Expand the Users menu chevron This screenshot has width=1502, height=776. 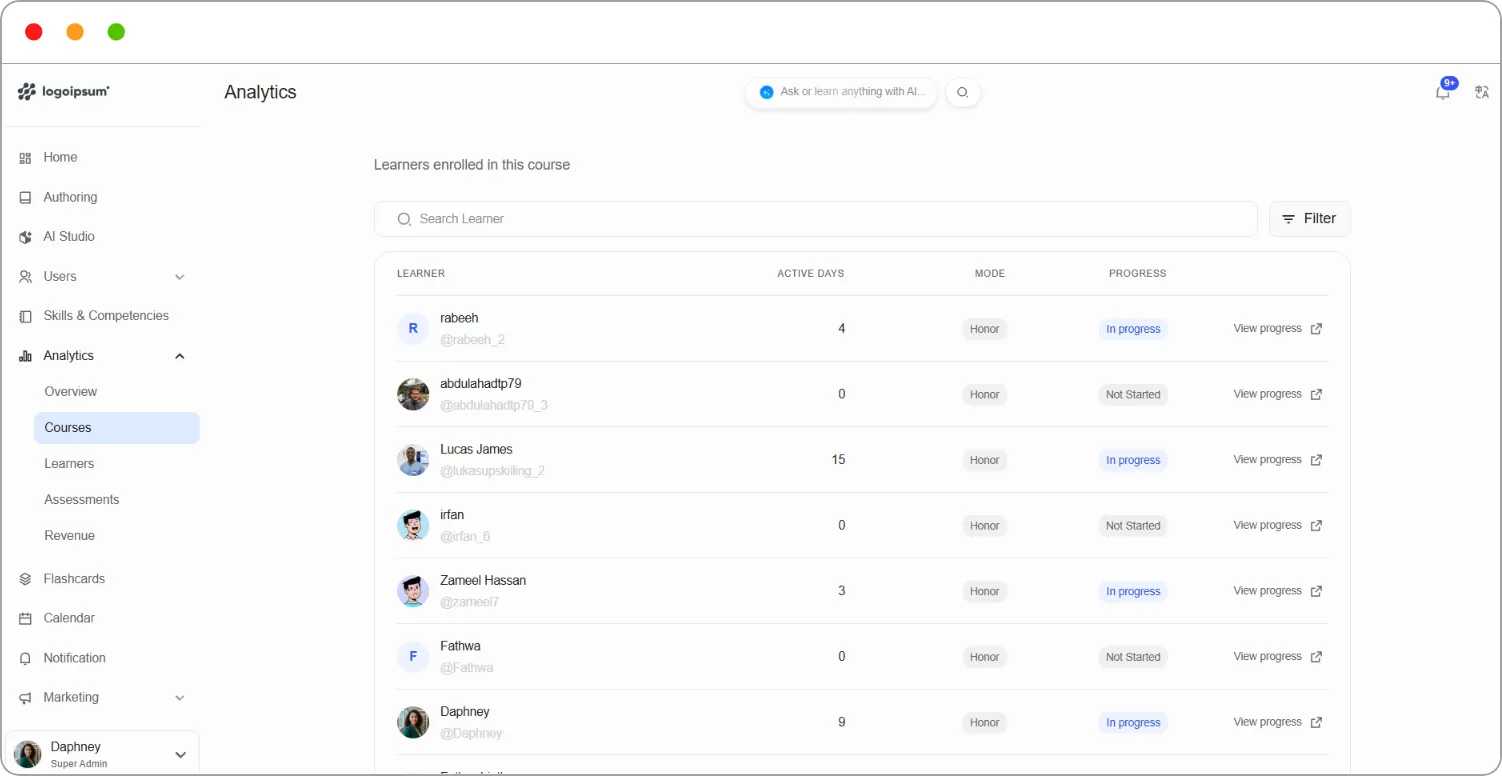pyautogui.click(x=180, y=277)
